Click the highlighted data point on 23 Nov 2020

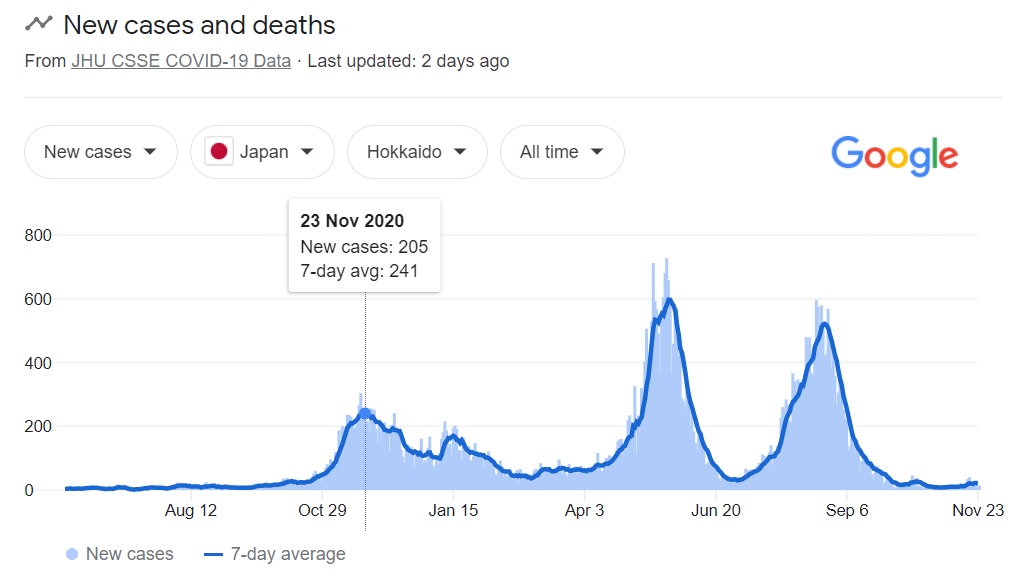point(365,413)
